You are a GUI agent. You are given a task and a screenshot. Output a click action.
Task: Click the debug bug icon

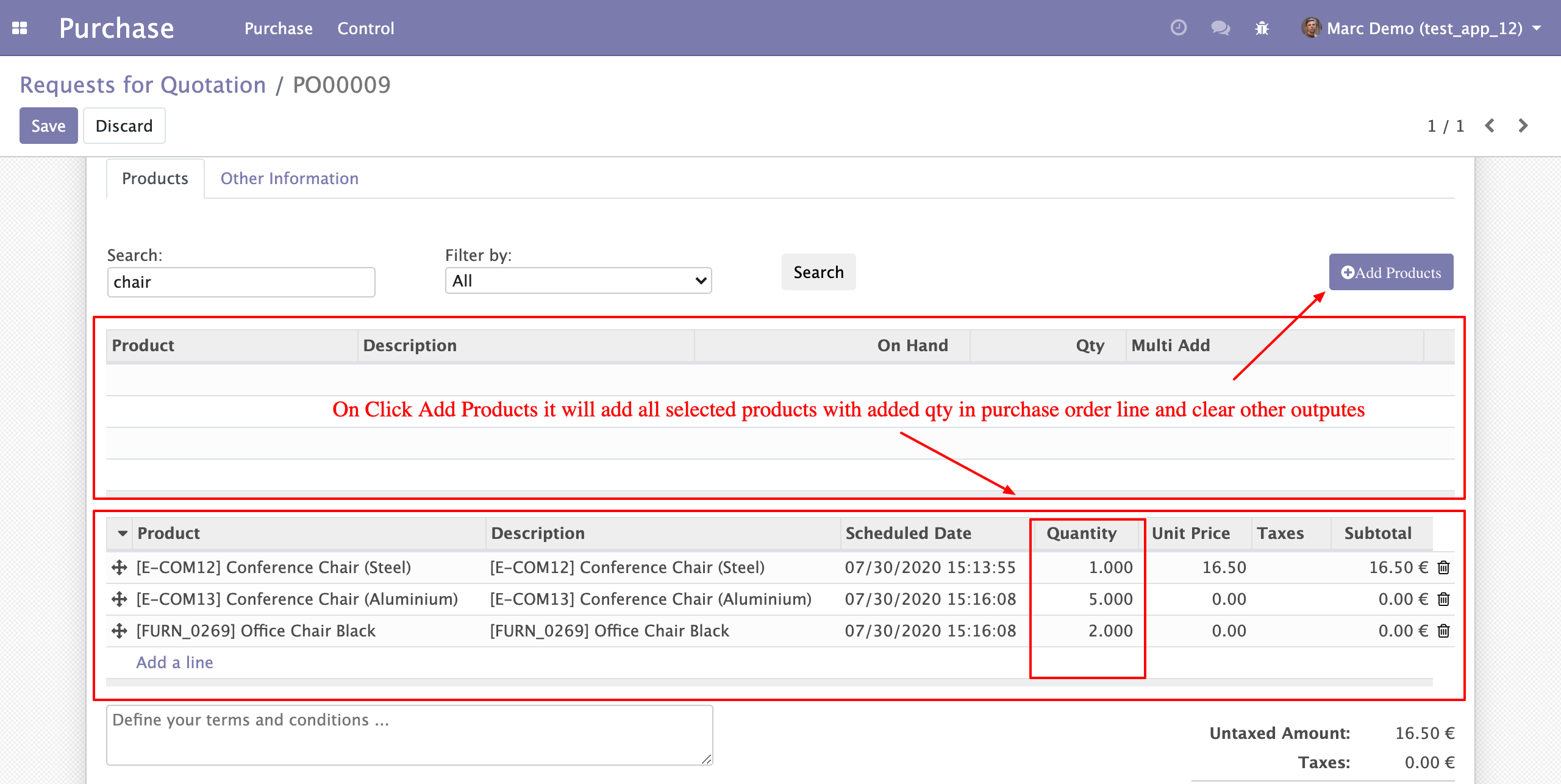(1262, 28)
